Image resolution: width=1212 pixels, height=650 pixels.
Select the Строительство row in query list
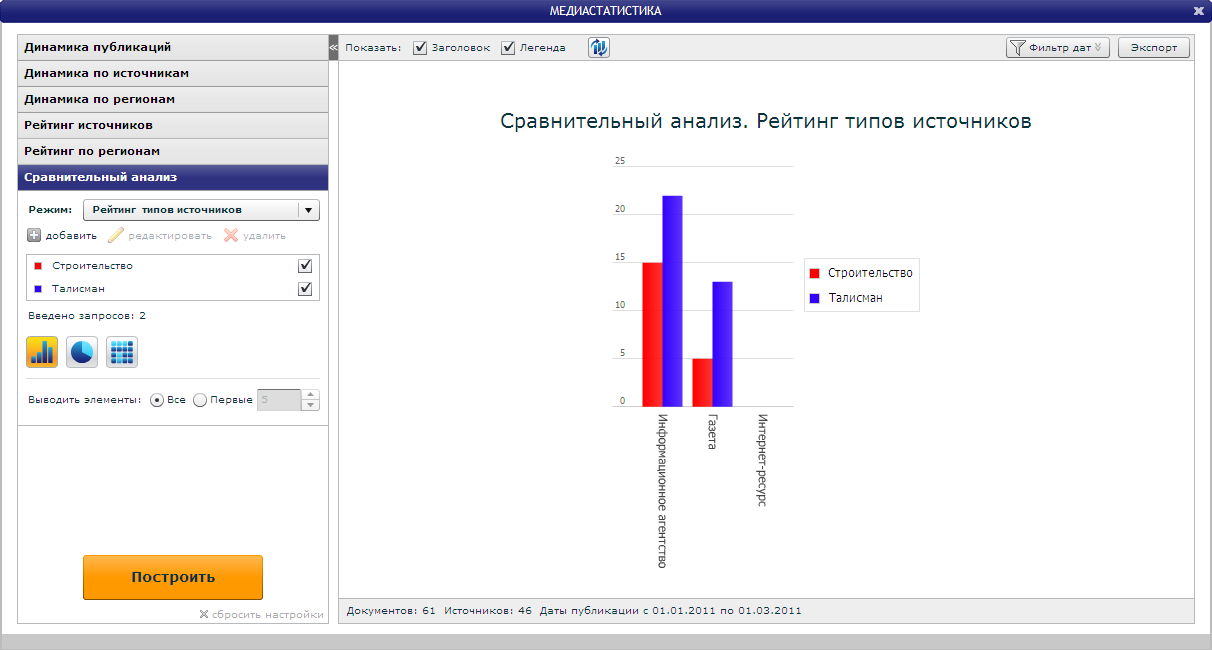(173, 266)
